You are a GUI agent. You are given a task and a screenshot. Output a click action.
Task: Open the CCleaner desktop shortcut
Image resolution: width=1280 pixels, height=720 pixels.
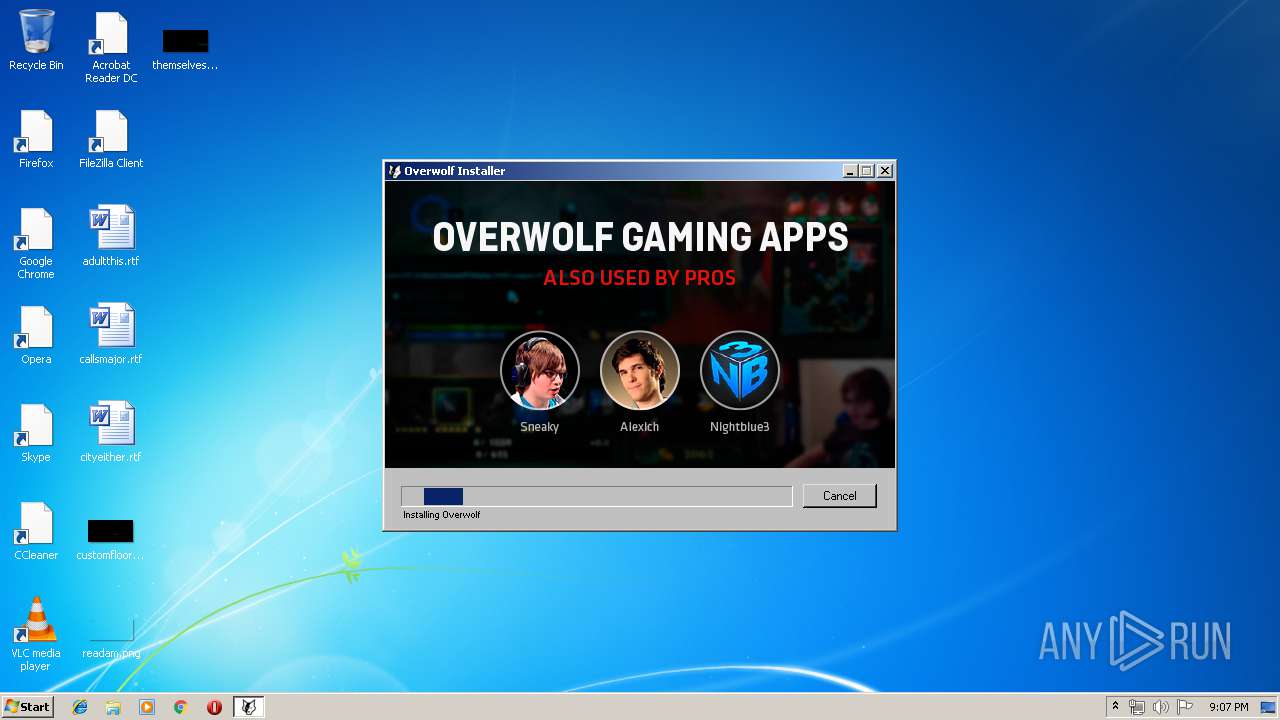tap(36, 531)
